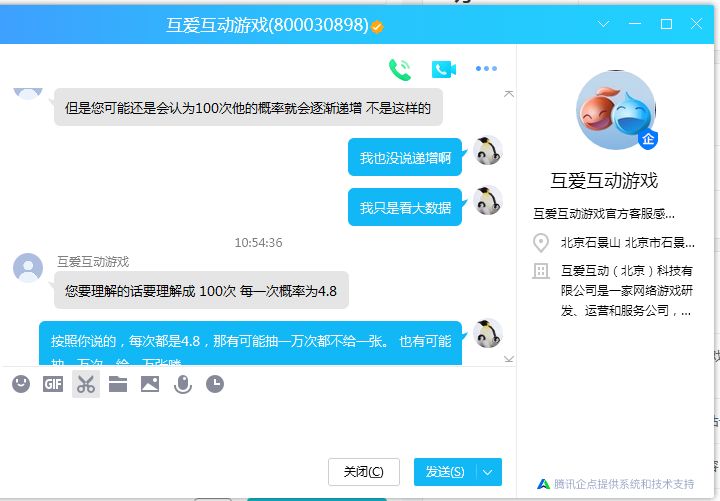Click the message starting 但是您可能还是会认为100次
The width and height of the screenshot is (720, 501).
[248, 107]
